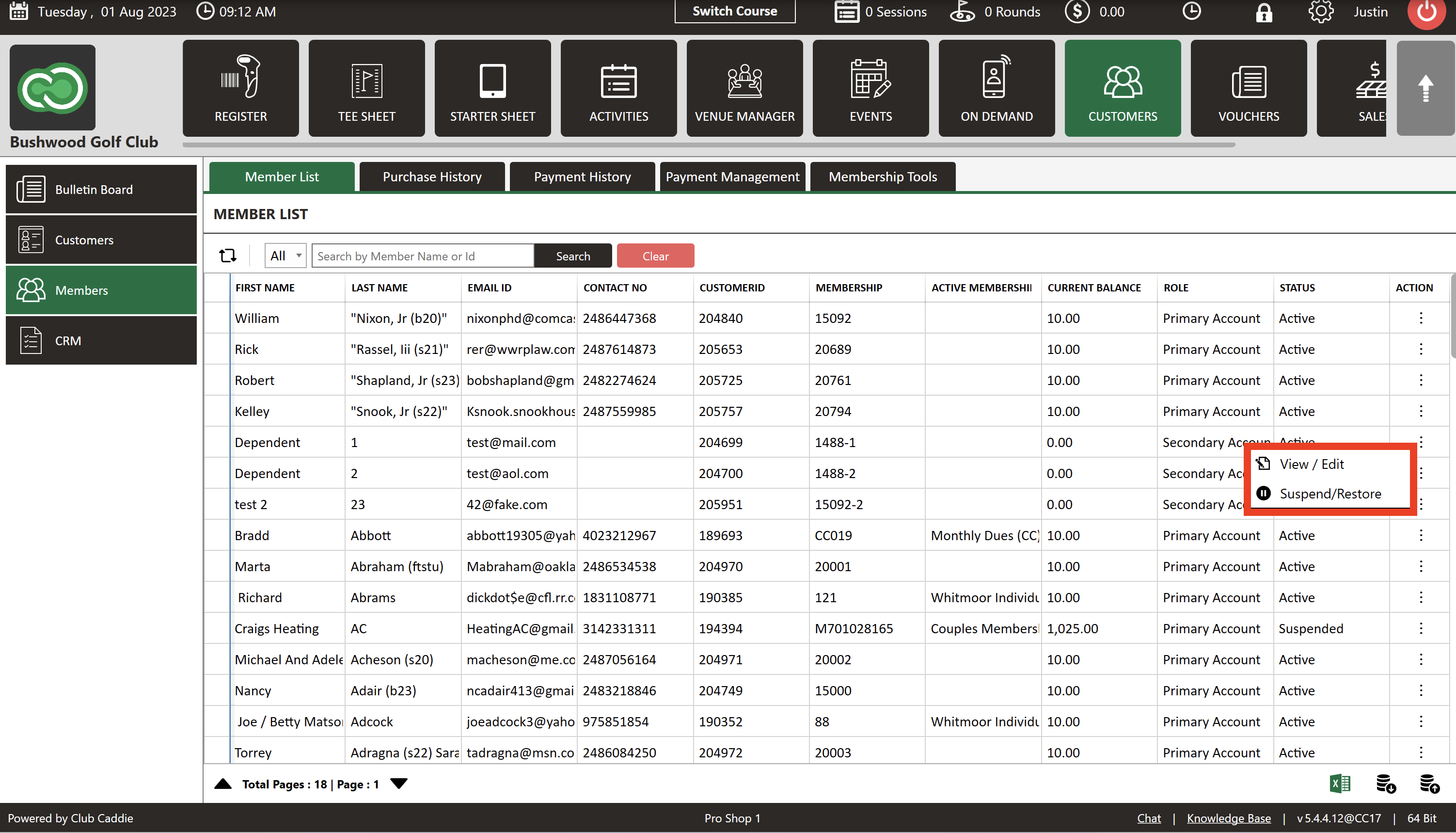
Task: Expand the top navigation up-arrow button
Action: (1425, 88)
